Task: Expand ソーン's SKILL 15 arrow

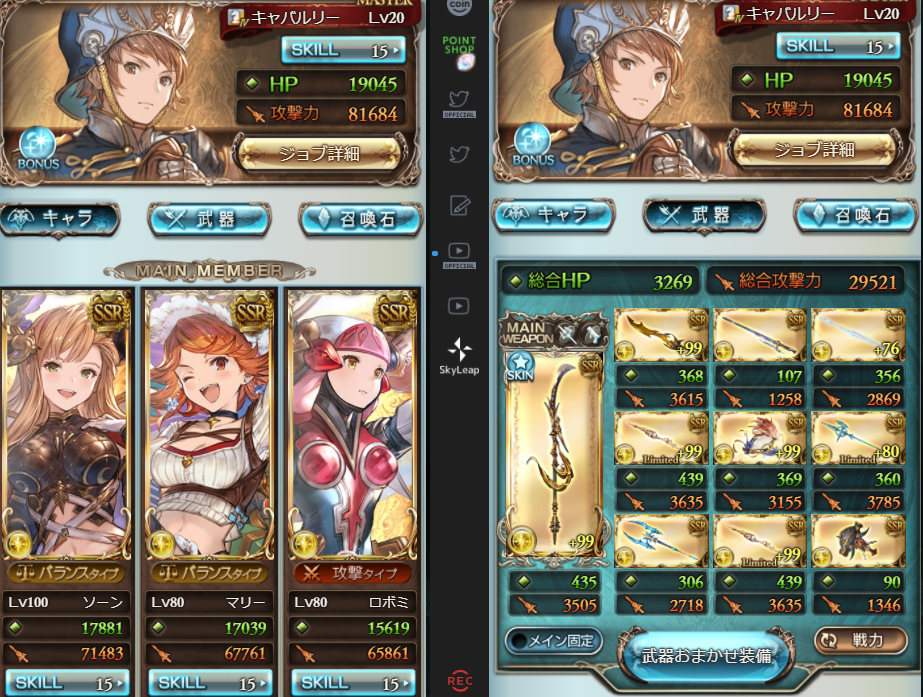Action: [x=68, y=683]
